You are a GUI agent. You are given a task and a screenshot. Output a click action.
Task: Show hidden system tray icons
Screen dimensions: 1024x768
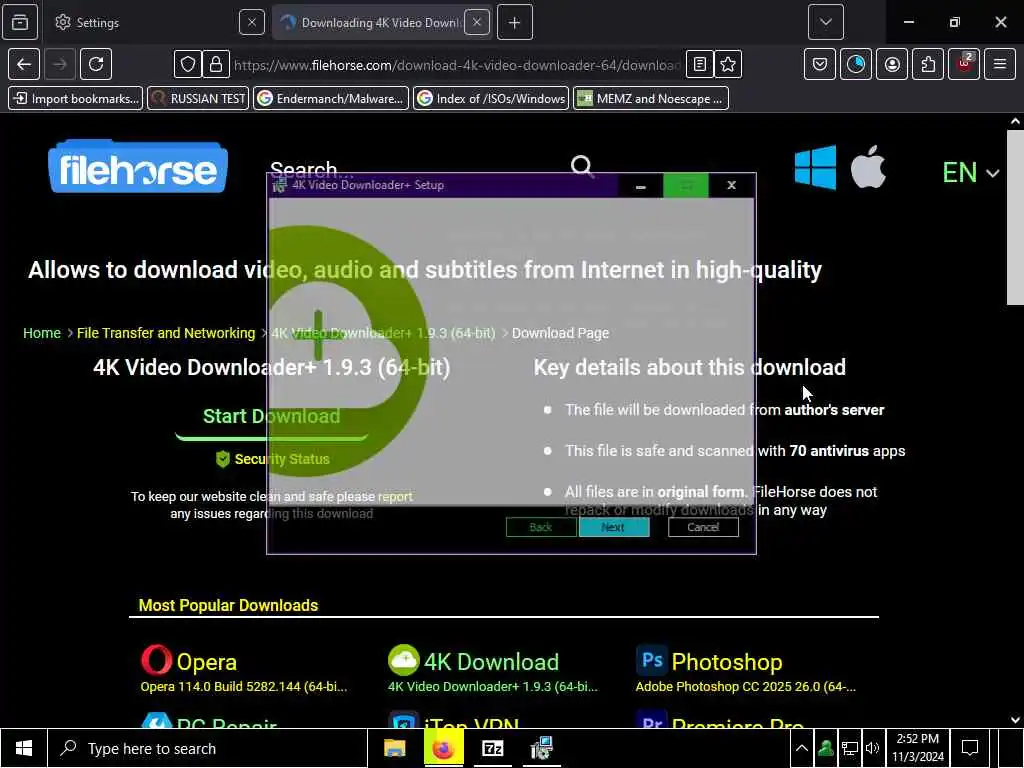pos(801,748)
